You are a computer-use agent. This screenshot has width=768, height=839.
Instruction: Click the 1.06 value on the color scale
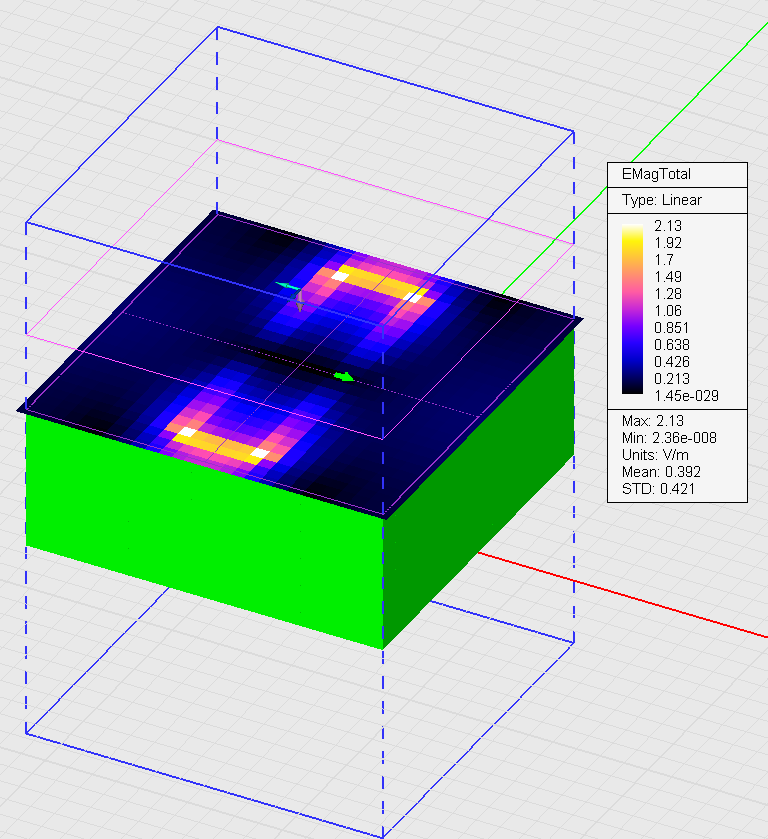(667, 311)
